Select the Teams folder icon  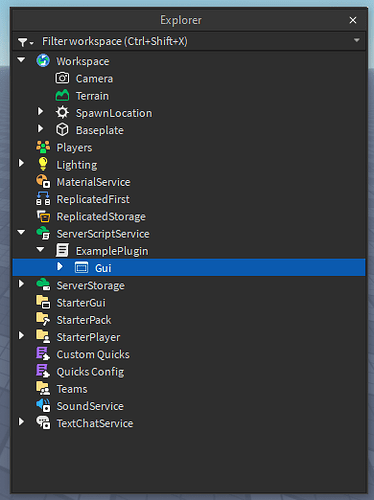(x=43, y=388)
